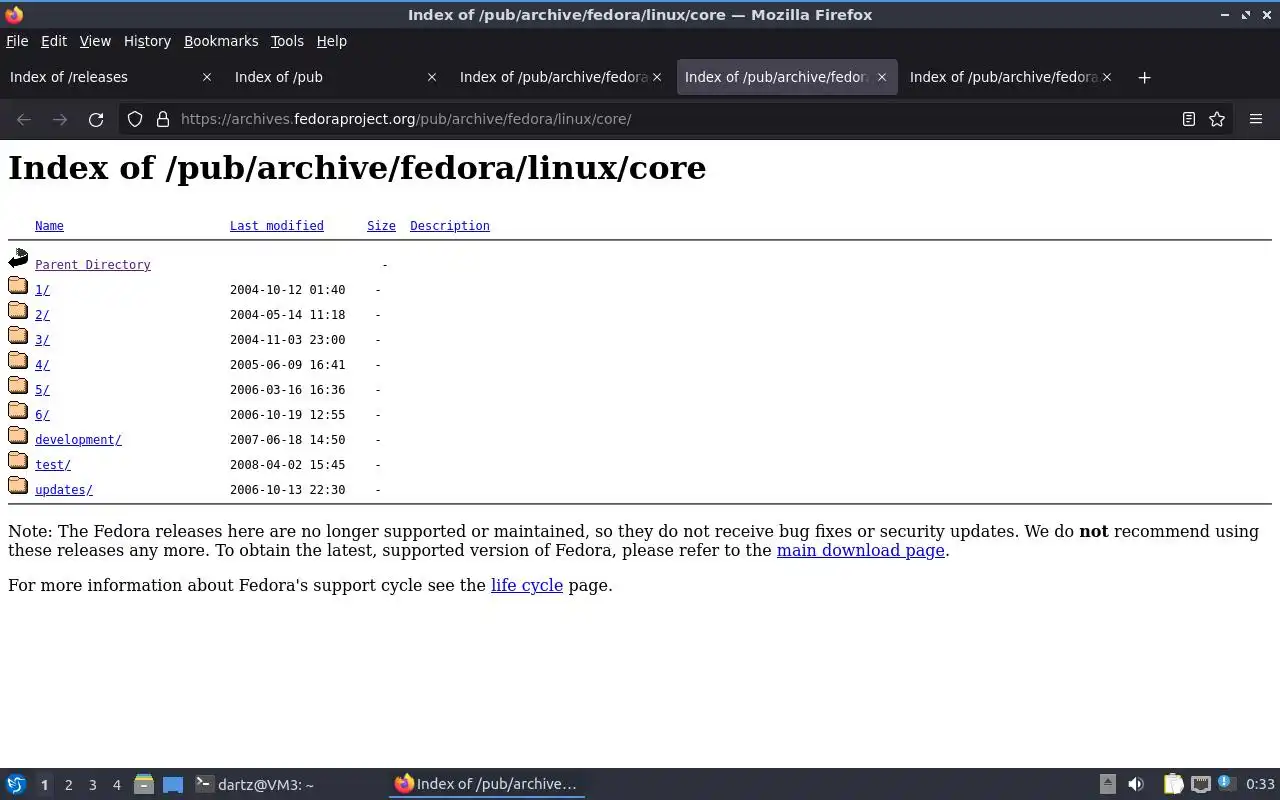The height and width of the screenshot is (800, 1280).
Task: Follow the life cycle link
Action: 527,585
